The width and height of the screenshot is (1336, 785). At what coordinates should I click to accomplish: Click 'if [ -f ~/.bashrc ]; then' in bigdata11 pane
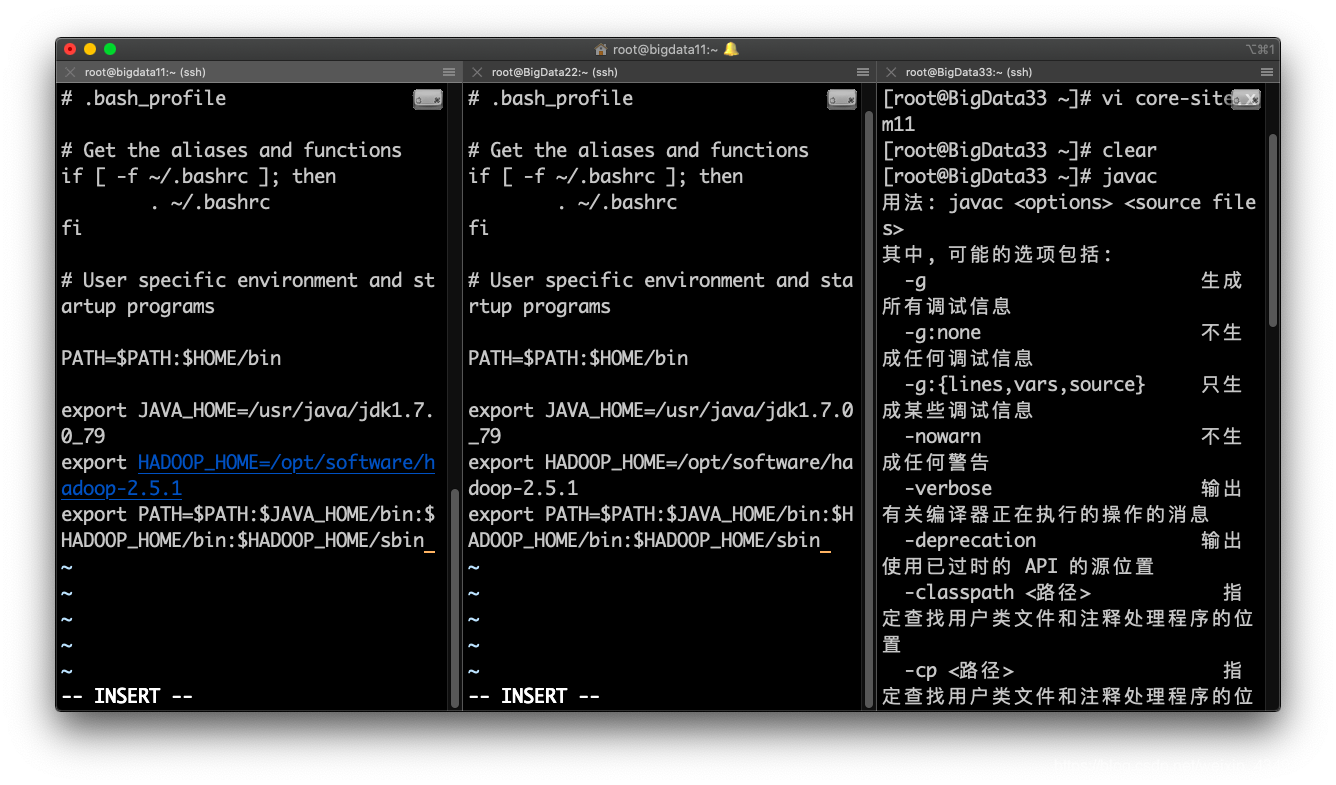point(199,176)
